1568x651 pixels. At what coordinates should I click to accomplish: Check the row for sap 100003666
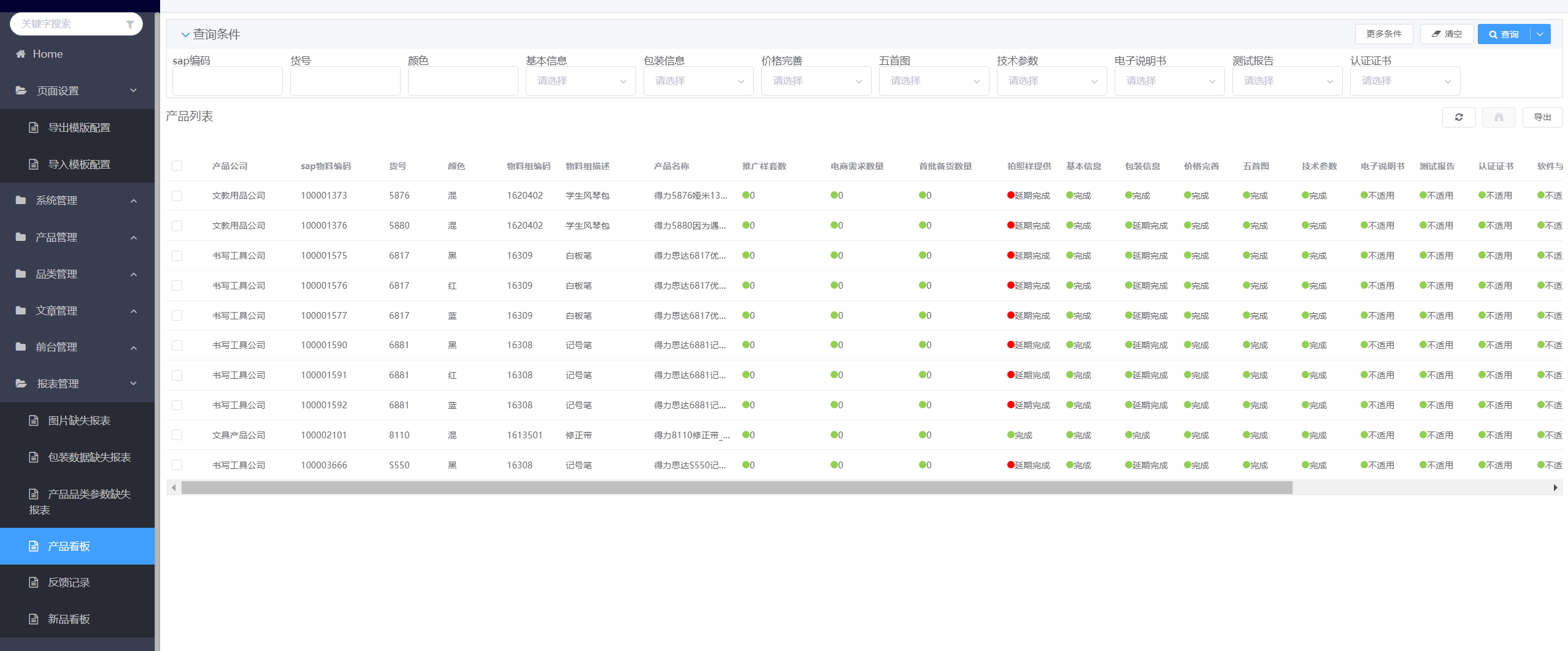point(177,465)
